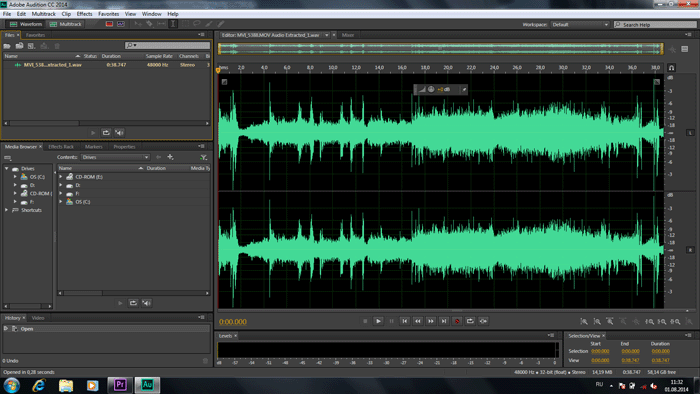Click Add Shortcut plus icon in Media Browser
Image resolution: width=700 pixels, height=394 pixels.
point(170,157)
